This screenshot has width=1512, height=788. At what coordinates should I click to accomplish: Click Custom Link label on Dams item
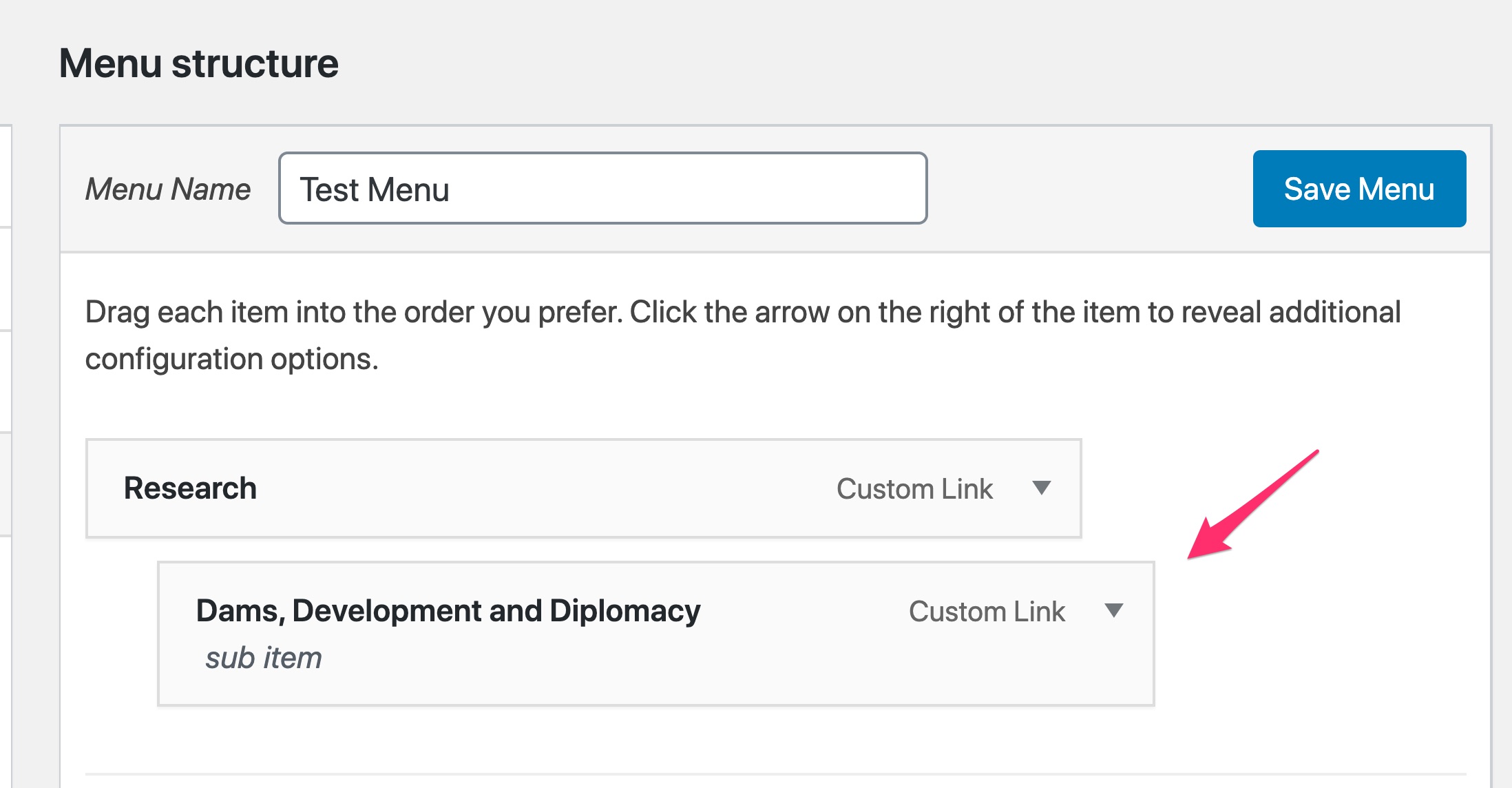coord(987,611)
